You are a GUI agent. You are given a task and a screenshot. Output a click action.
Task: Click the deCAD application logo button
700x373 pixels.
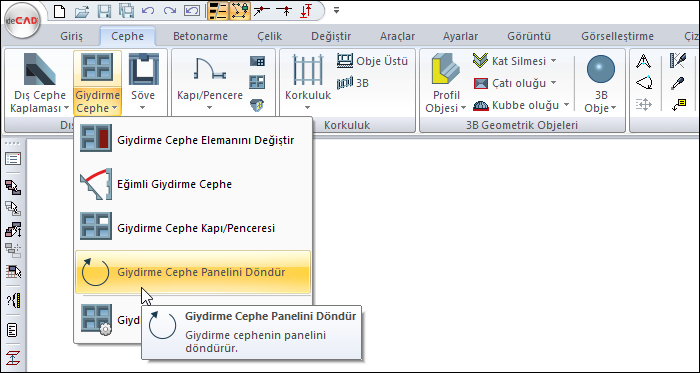click(22, 21)
